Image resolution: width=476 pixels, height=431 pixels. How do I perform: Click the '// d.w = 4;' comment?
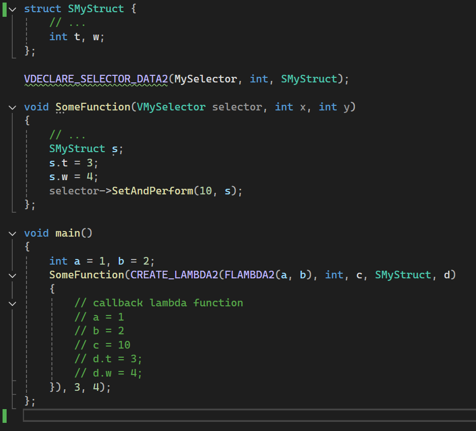click(108, 373)
